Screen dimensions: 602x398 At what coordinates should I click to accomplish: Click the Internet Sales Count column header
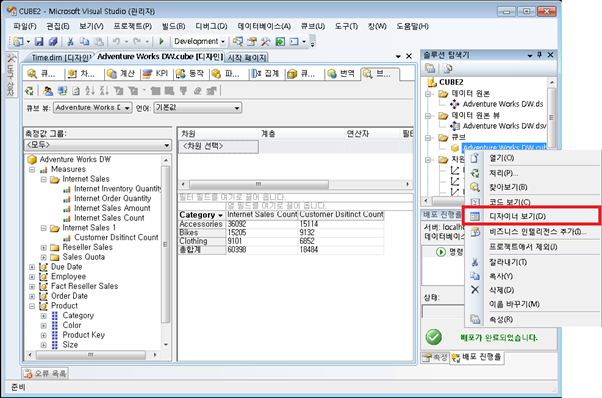pos(262,215)
